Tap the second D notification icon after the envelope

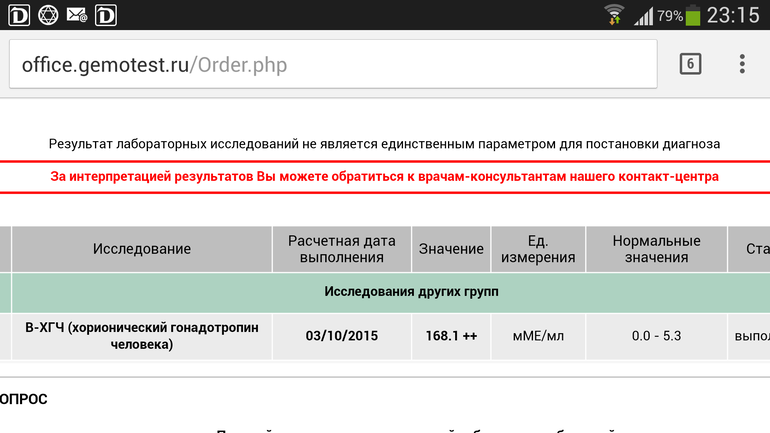click(106, 15)
